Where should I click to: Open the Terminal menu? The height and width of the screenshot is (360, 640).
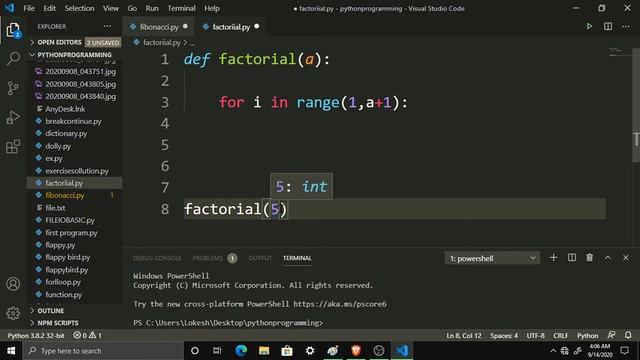(181, 8)
